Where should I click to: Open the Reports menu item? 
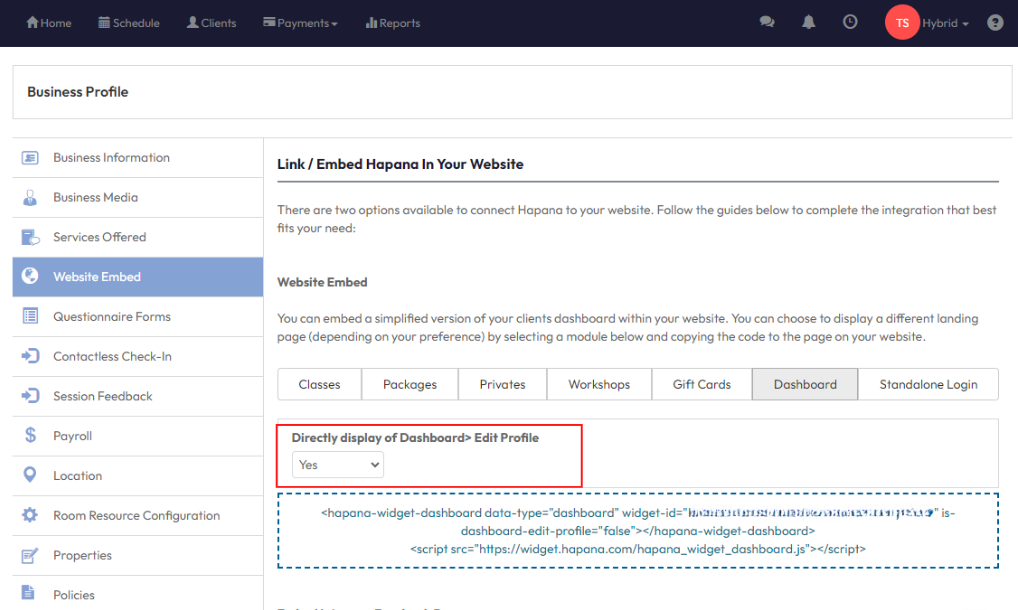coord(393,23)
